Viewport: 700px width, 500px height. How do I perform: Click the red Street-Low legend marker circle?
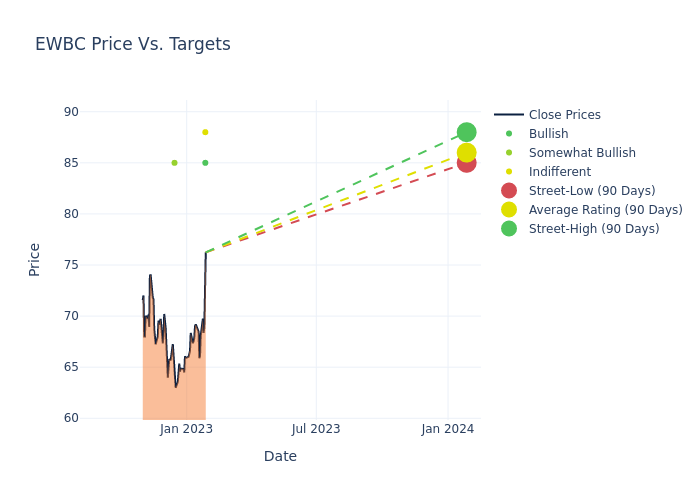pos(509,191)
